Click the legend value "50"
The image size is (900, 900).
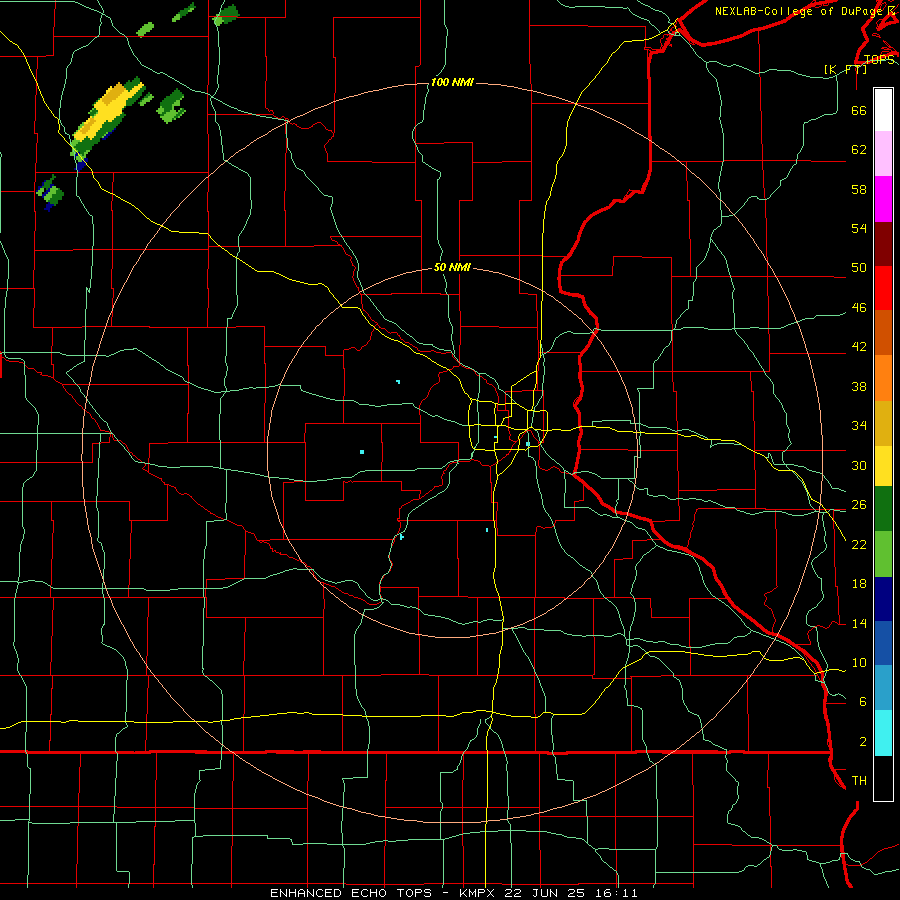[859, 268]
